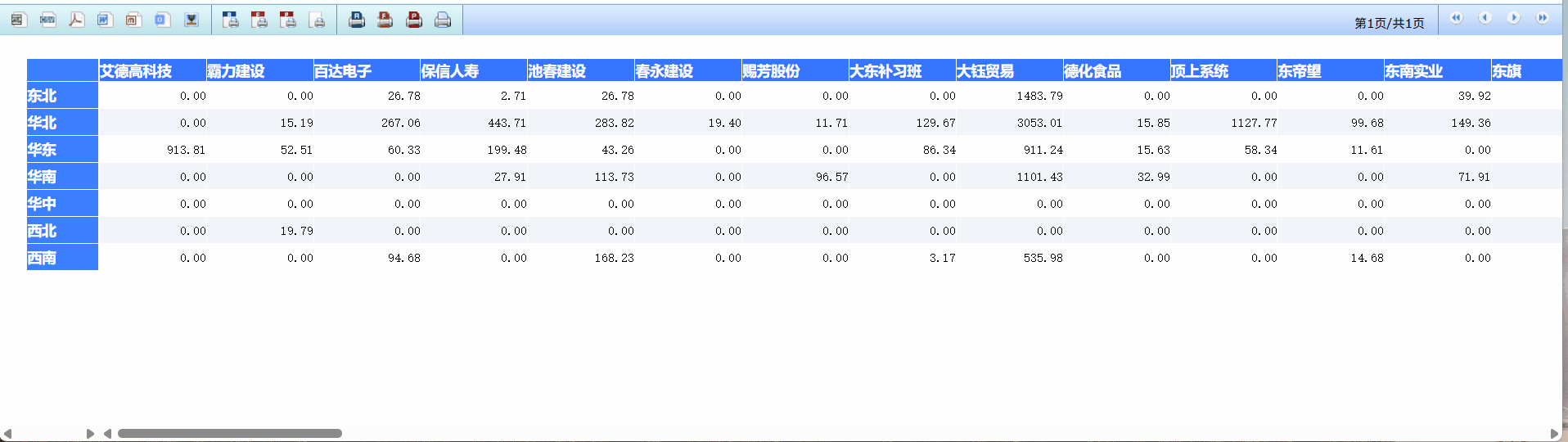1568x442 pixels.
Task: Go to the previous report page
Action: pyautogui.click(x=1485, y=18)
